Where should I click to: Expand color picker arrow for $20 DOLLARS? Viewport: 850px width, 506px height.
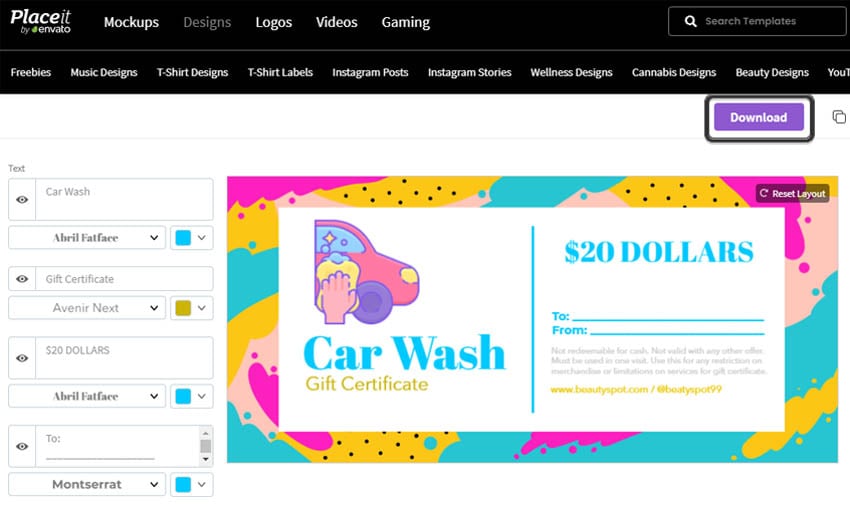202,396
